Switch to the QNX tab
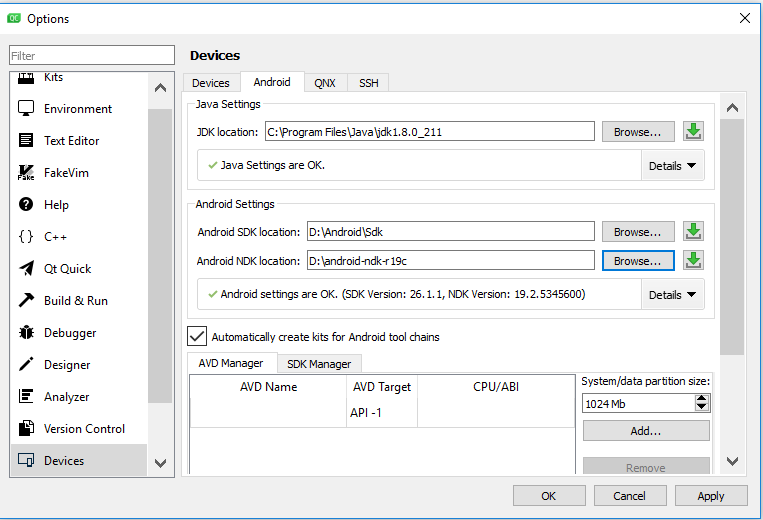 coord(324,83)
